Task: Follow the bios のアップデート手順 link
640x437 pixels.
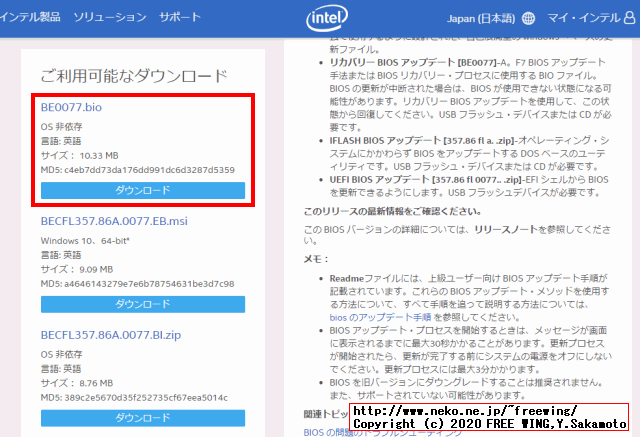Action: tap(380, 317)
